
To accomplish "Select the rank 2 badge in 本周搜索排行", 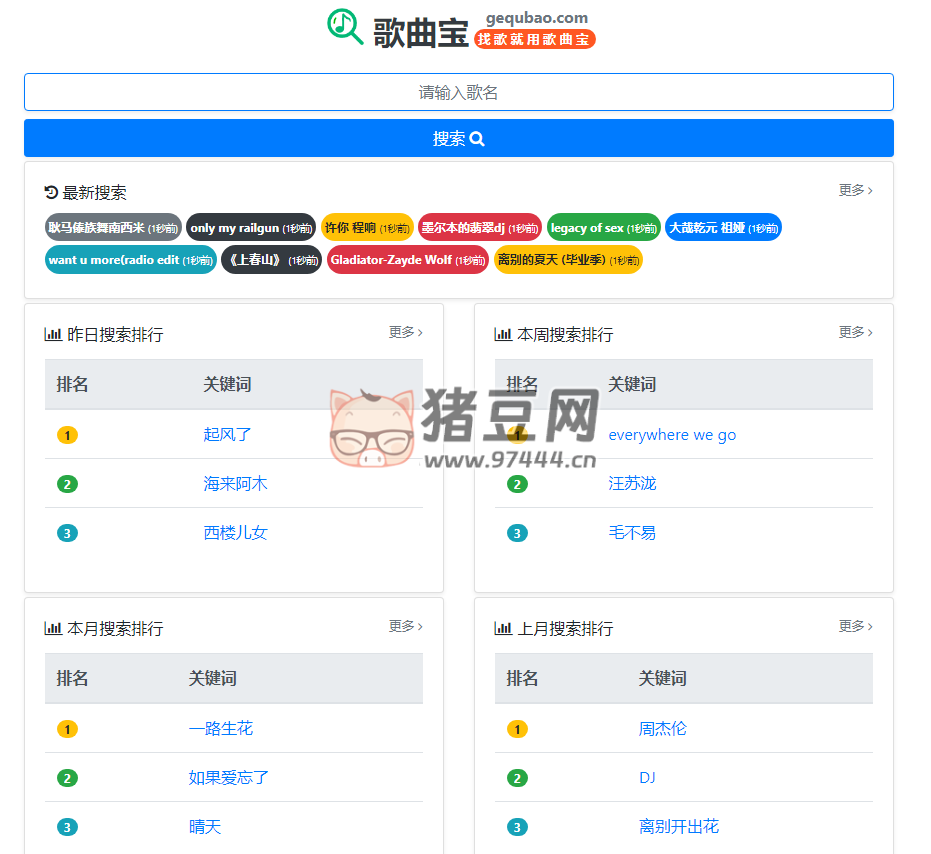I will point(517,484).
